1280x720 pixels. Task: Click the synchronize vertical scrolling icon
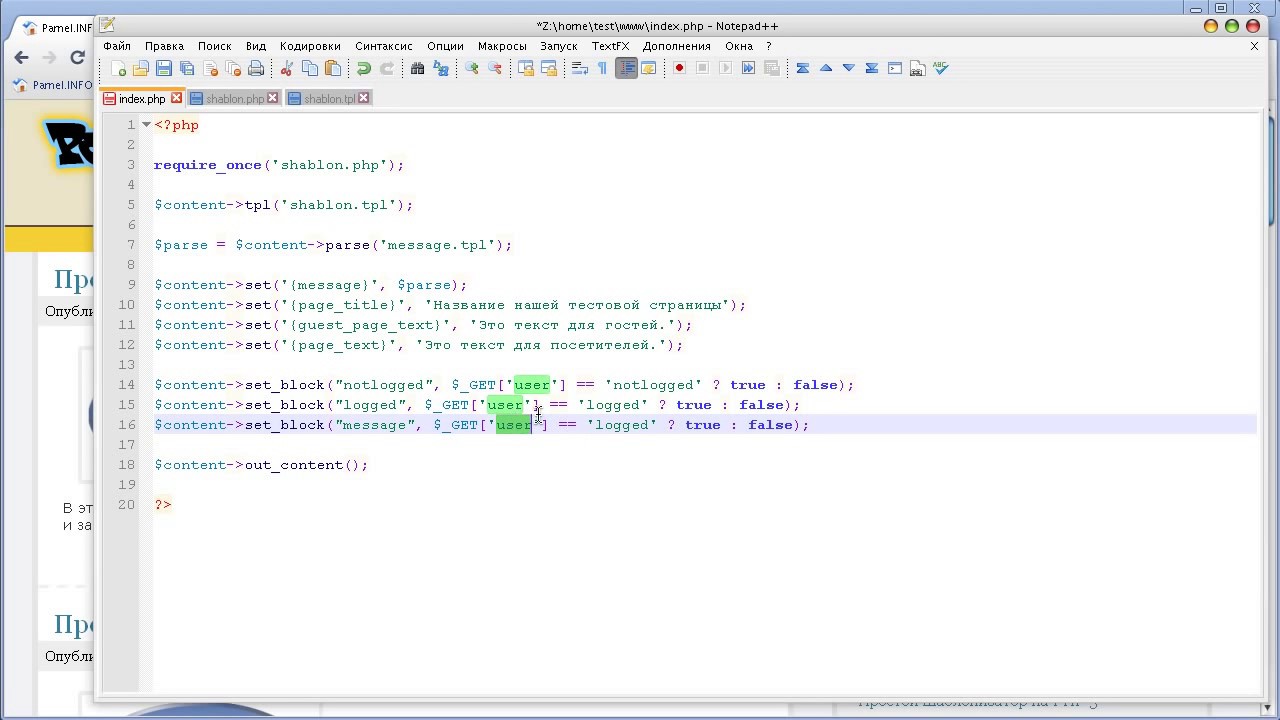[526, 68]
